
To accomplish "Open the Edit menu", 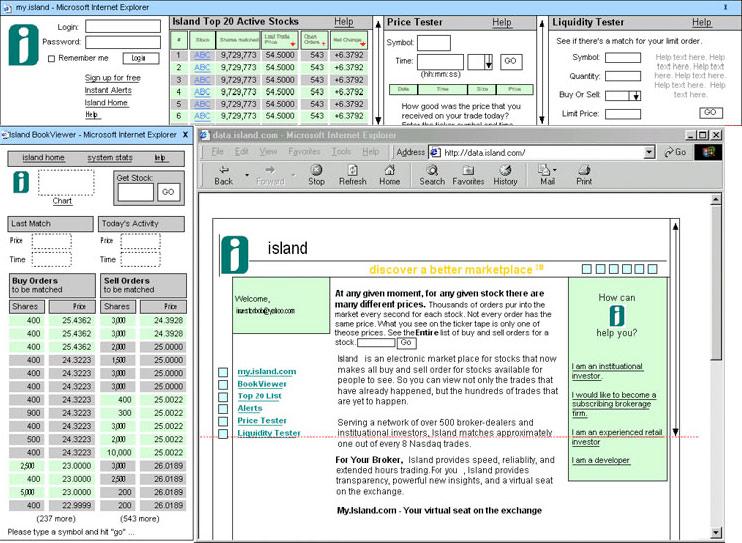I will (241, 151).
